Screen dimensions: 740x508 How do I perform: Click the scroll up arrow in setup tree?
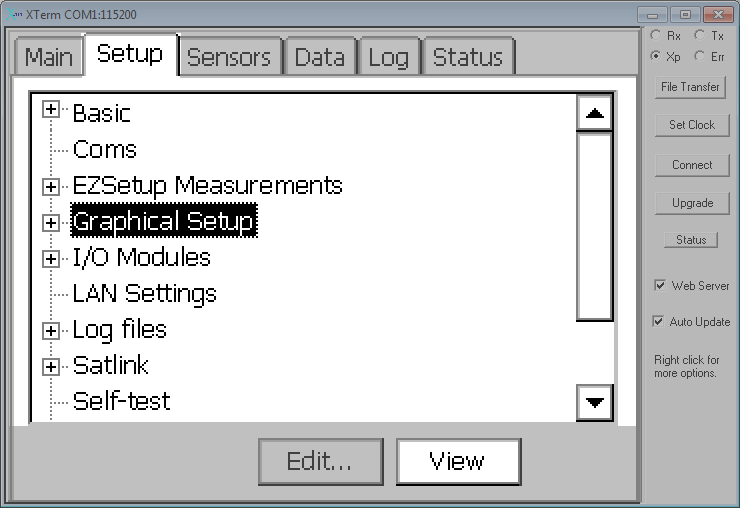coord(595,113)
